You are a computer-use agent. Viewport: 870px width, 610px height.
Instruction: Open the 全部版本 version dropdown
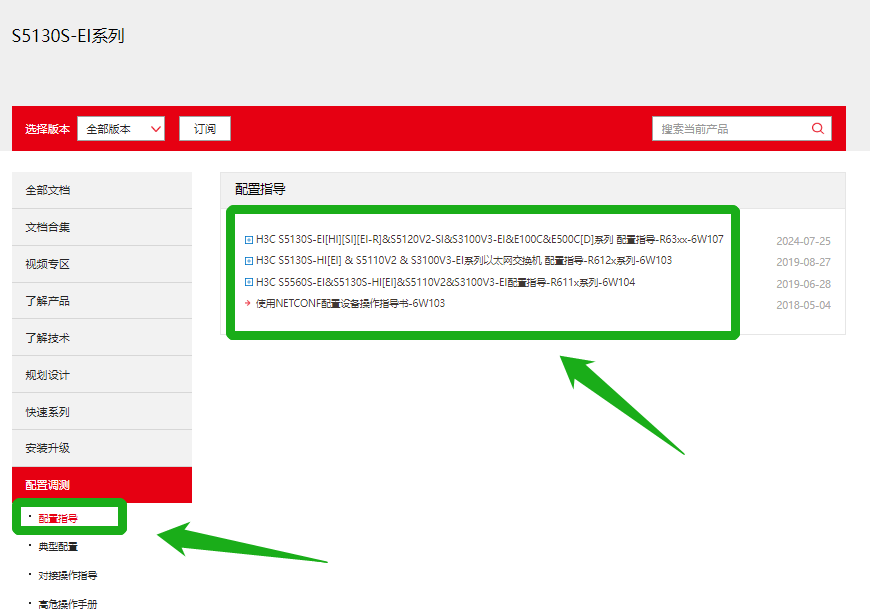coord(121,129)
